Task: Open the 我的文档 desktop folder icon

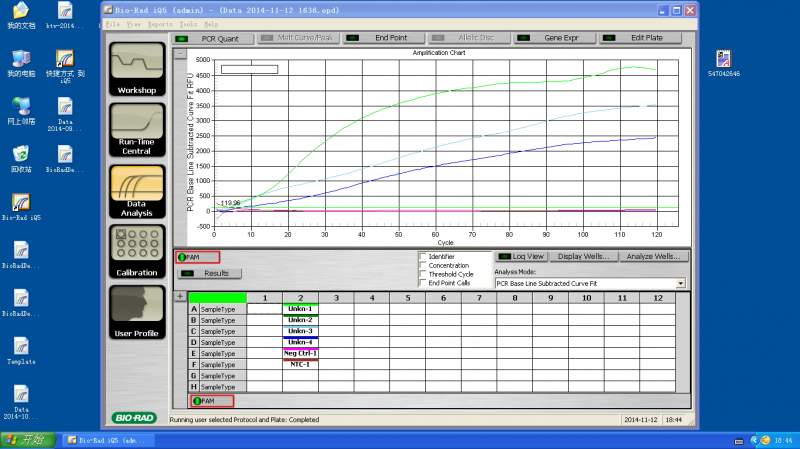Action: click(x=21, y=16)
